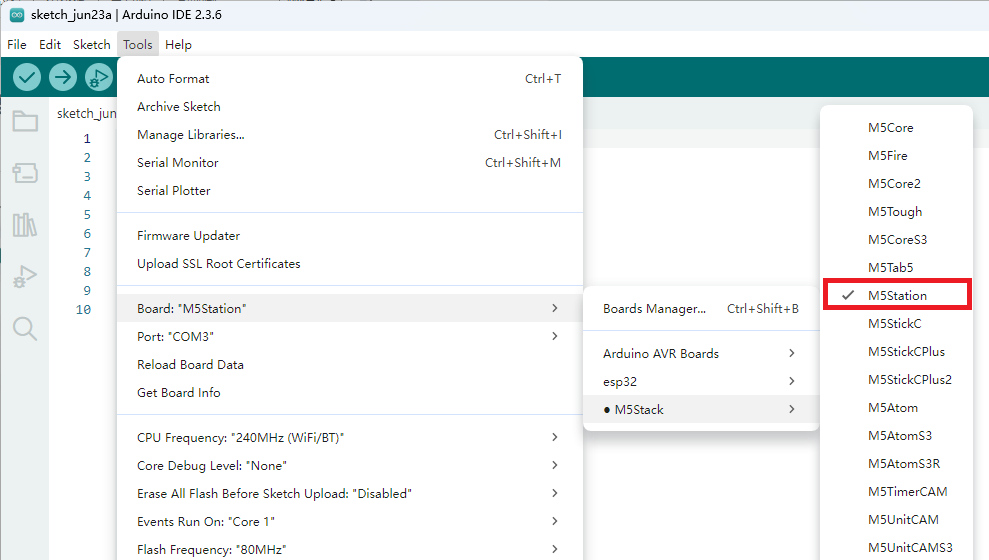The width and height of the screenshot is (989, 560).
Task: Open the Debug sidebar panel icon
Action: pyautogui.click(x=25, y=276)
